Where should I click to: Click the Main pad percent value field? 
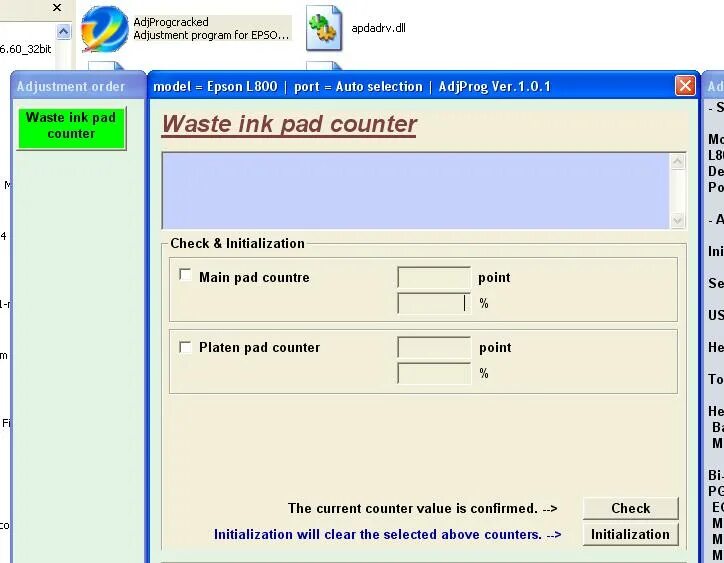pyautogui.click(x=434, y=303)
